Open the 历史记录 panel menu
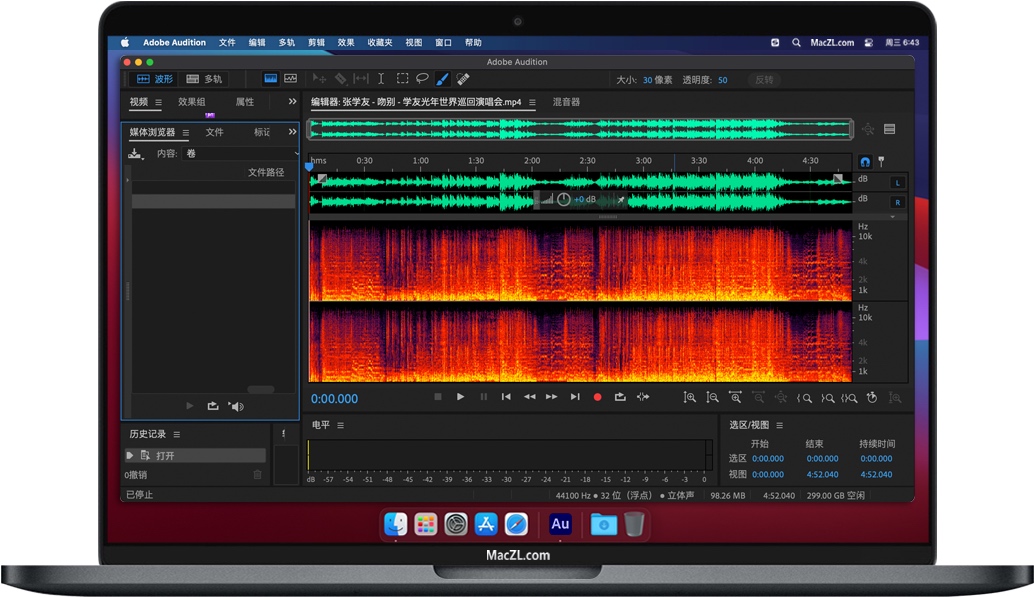 pyautogui.click(x=177, y=435)
